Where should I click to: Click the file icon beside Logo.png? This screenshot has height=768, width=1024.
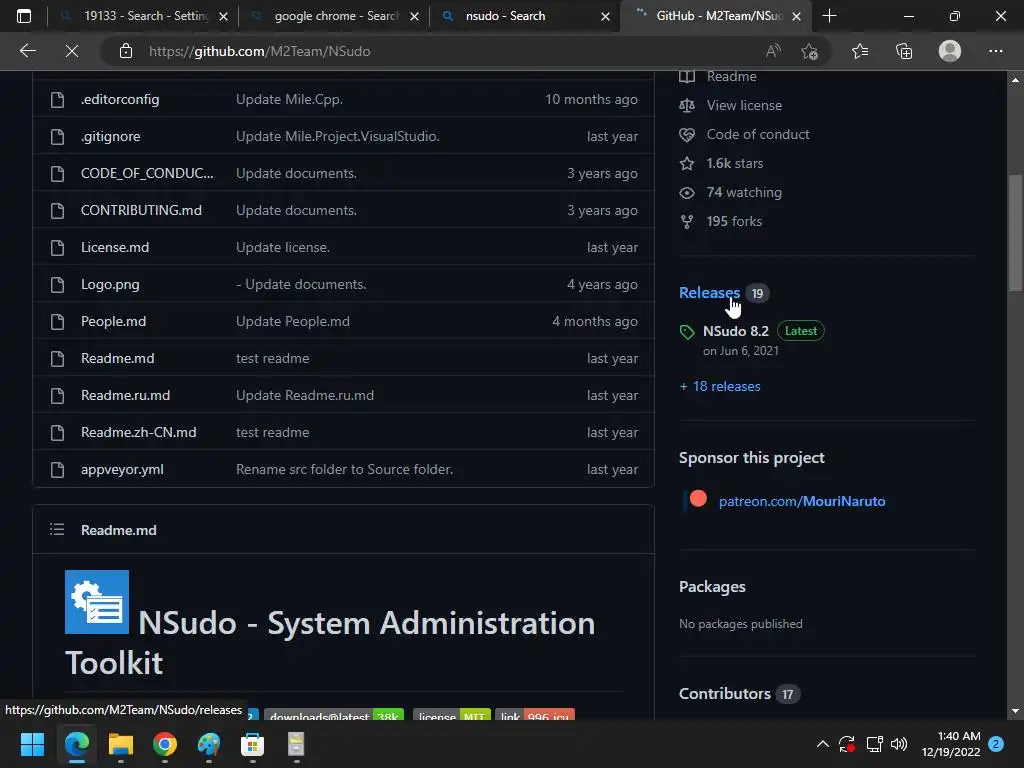[x=57, y=285]
